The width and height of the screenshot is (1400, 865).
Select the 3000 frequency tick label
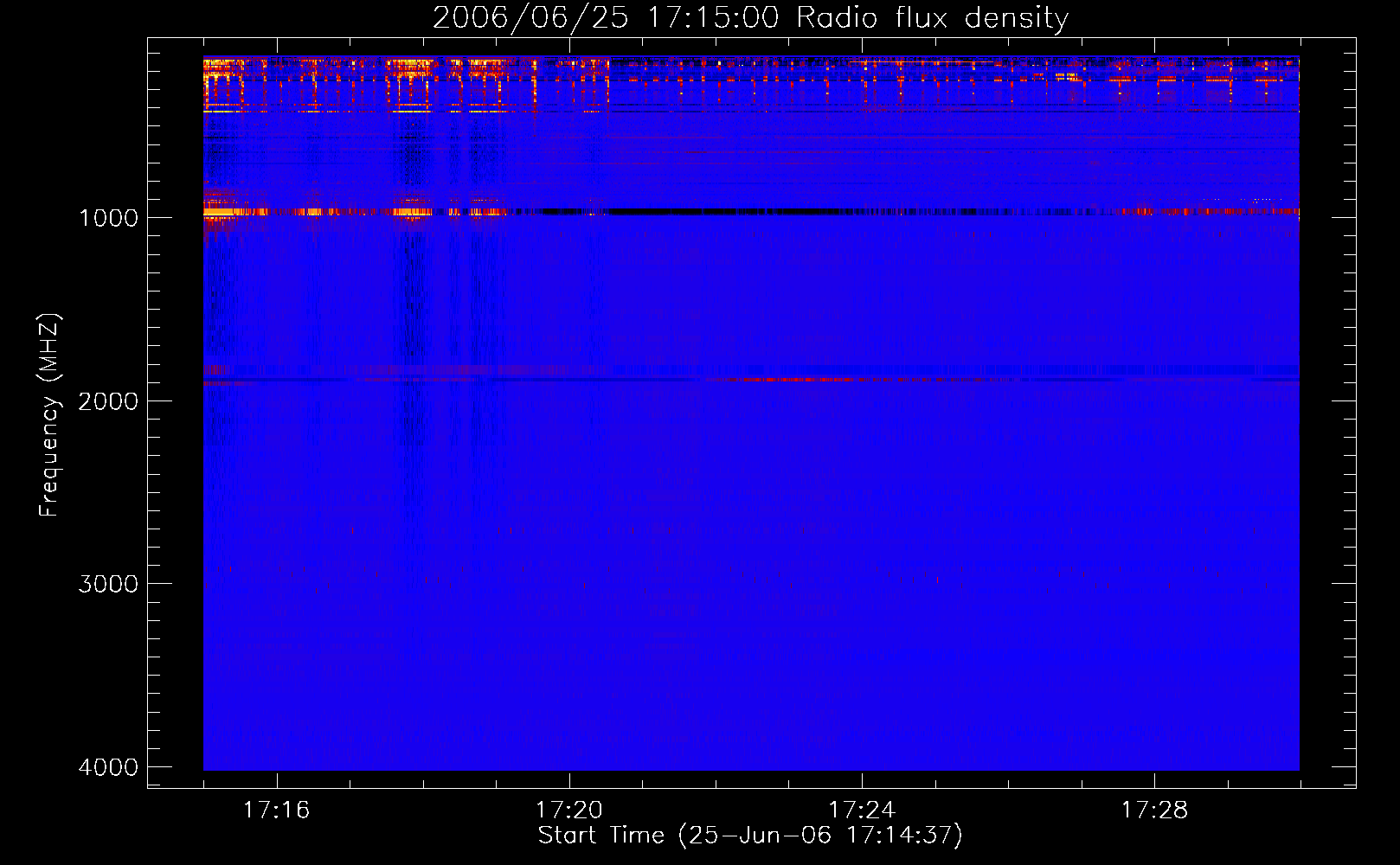[108, 584]
